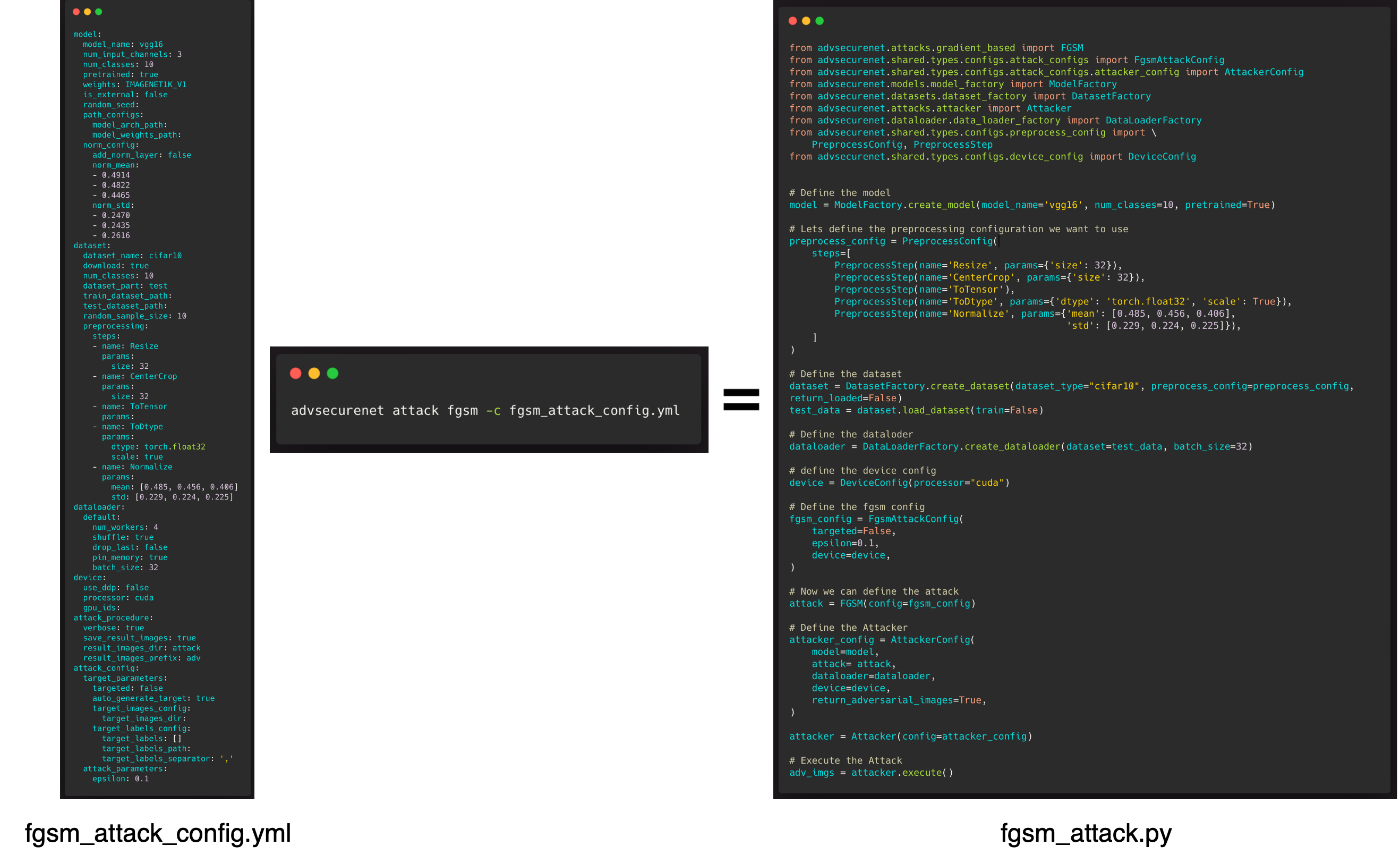Viewport: 1400px width, 863px height.
Task: Click the 'advsecurenet attack fgsm' command text
Action: pos(385,411)
